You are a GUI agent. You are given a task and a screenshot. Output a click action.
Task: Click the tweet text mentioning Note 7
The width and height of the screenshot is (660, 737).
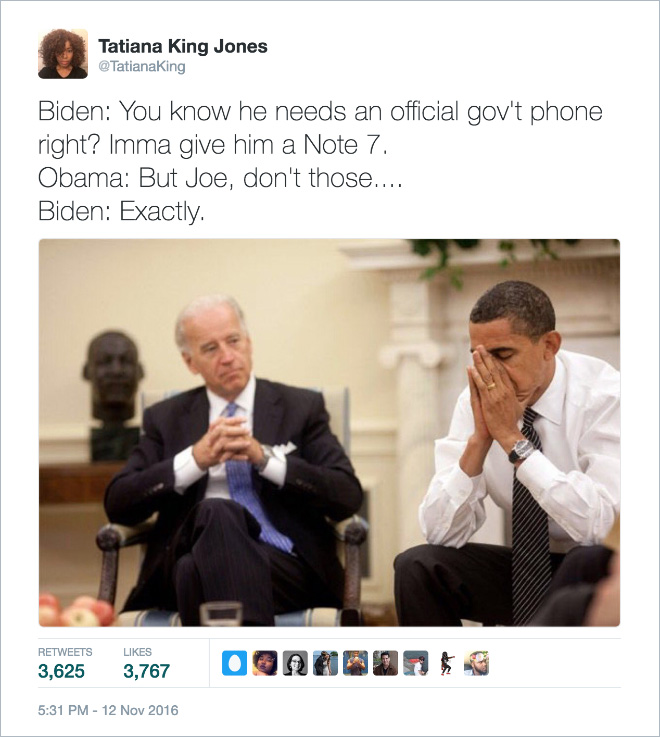(x=320, y=161)
